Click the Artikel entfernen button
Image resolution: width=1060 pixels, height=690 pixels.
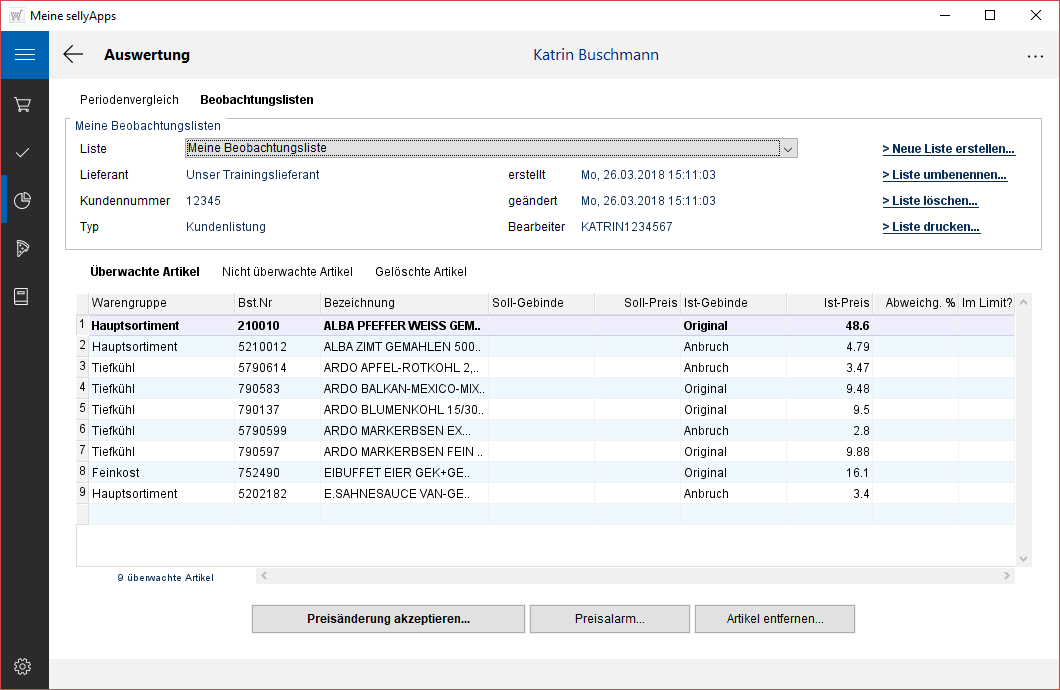click(x=774, y=619)
